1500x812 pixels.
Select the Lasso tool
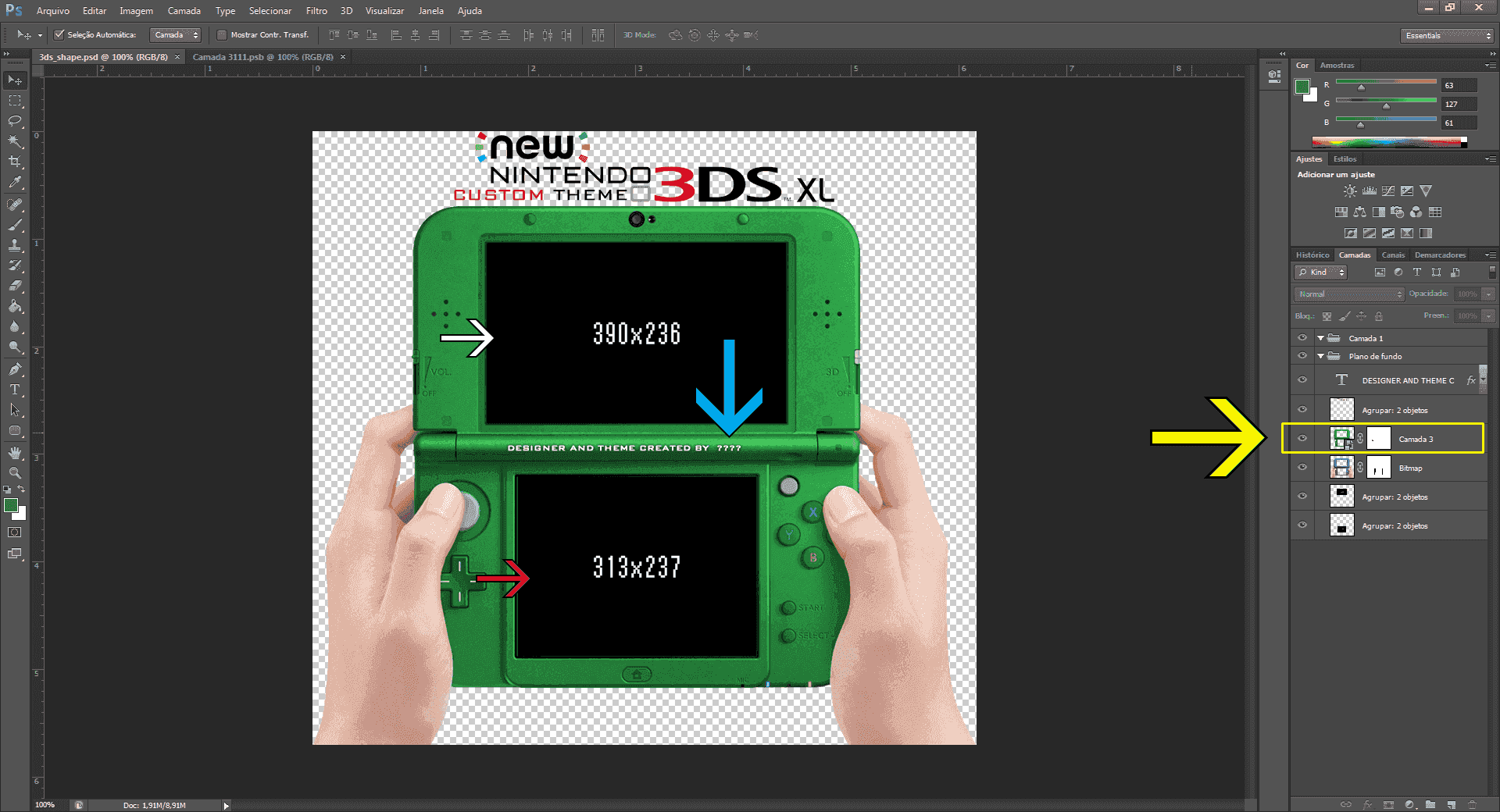[15, 121]
